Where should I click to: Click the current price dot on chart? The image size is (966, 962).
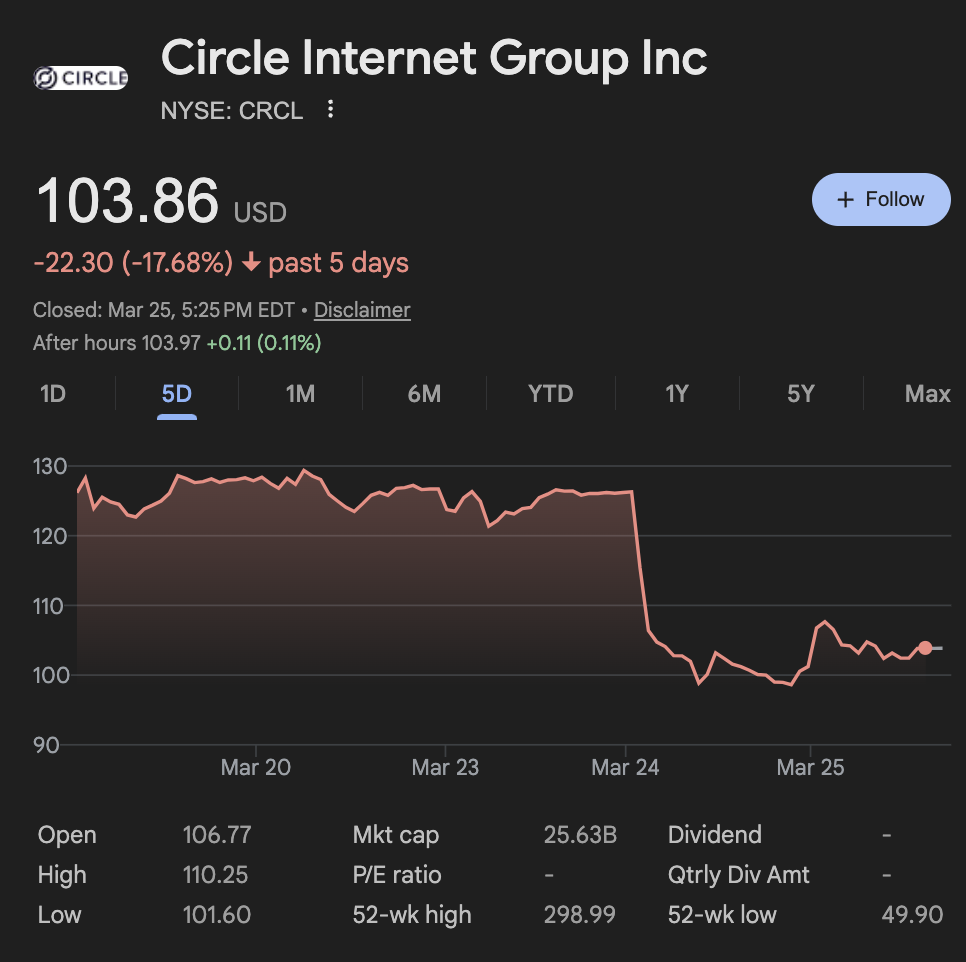925,648
